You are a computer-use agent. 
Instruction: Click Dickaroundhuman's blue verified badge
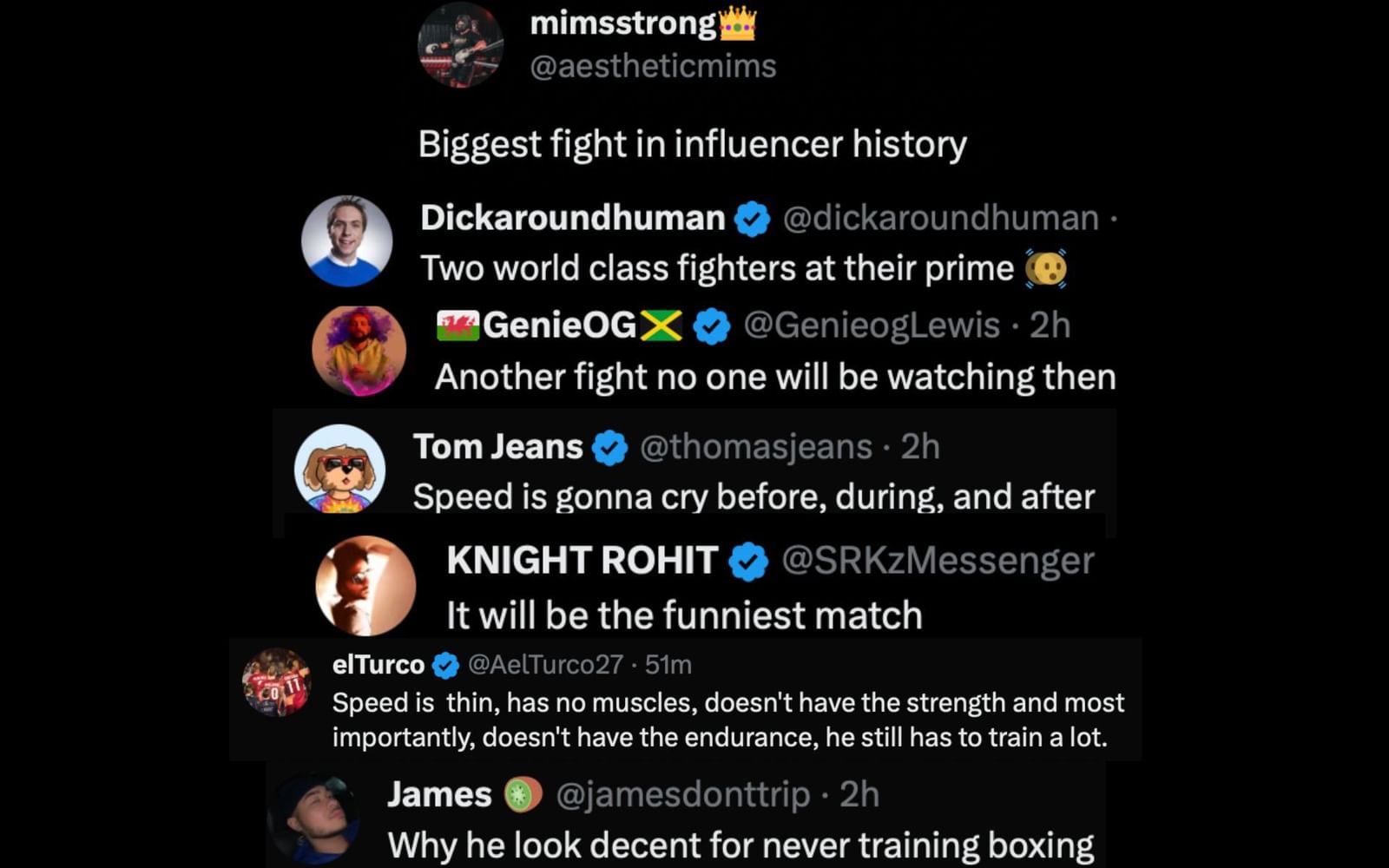[x=751, y=220]
